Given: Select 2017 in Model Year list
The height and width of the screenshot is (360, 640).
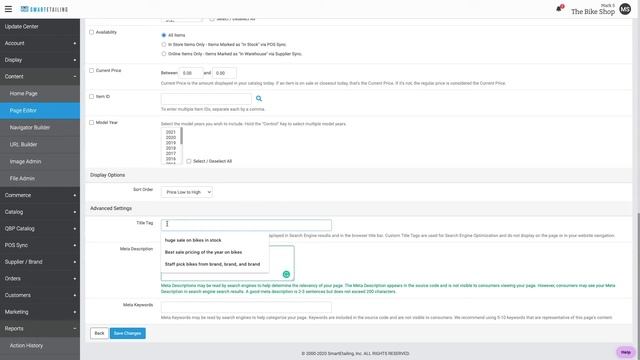Looking at the screenshot, I should click(171, 153).
